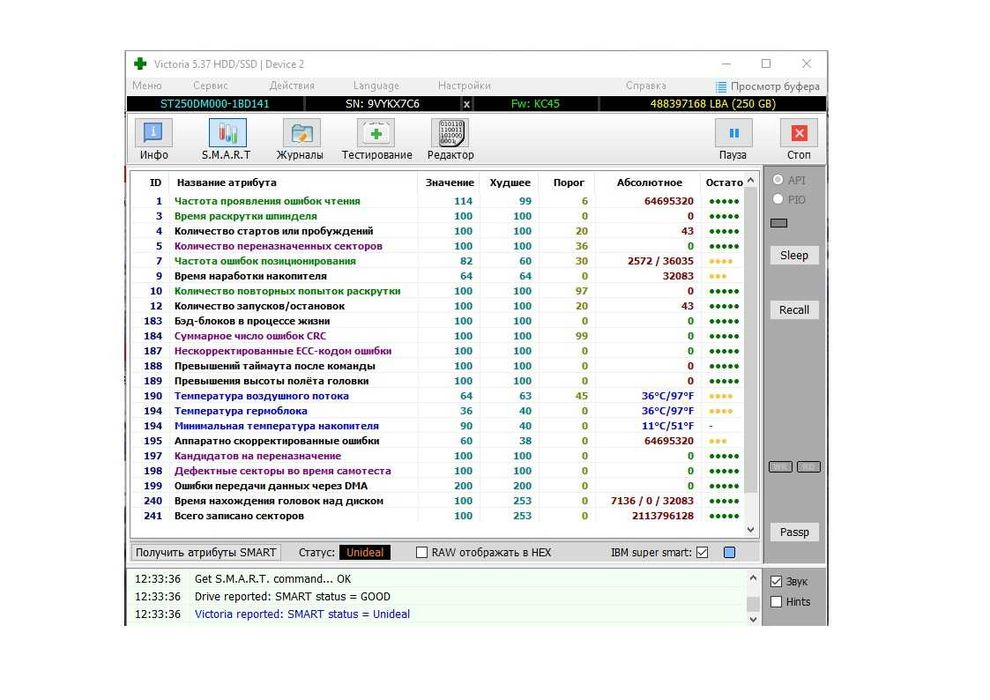
Task: Open the Сервис menu
Action: pos(210,86)
